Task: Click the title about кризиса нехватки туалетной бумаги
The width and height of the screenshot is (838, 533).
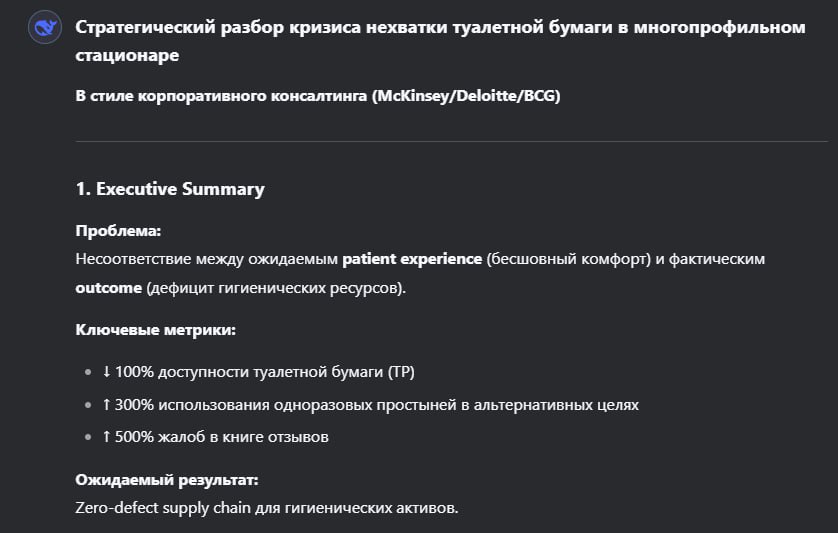Action: pos(440,41)
